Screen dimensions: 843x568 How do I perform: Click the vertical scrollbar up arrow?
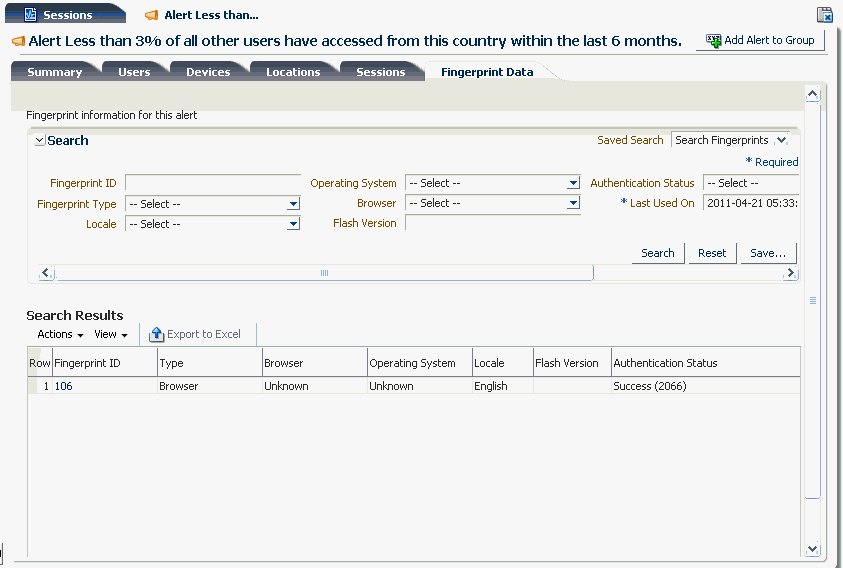pos(812,95)
